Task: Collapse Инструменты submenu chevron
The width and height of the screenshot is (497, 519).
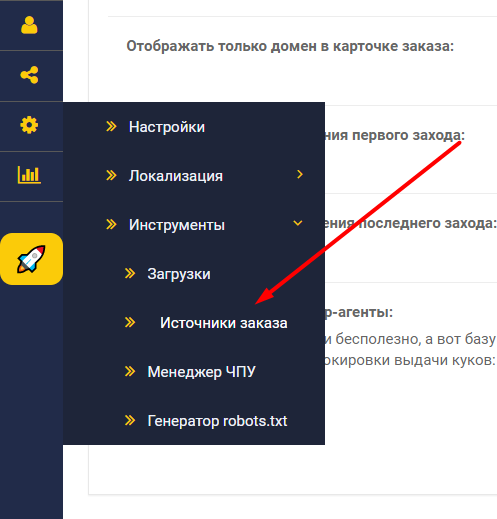Action: (x=298, y=223)
